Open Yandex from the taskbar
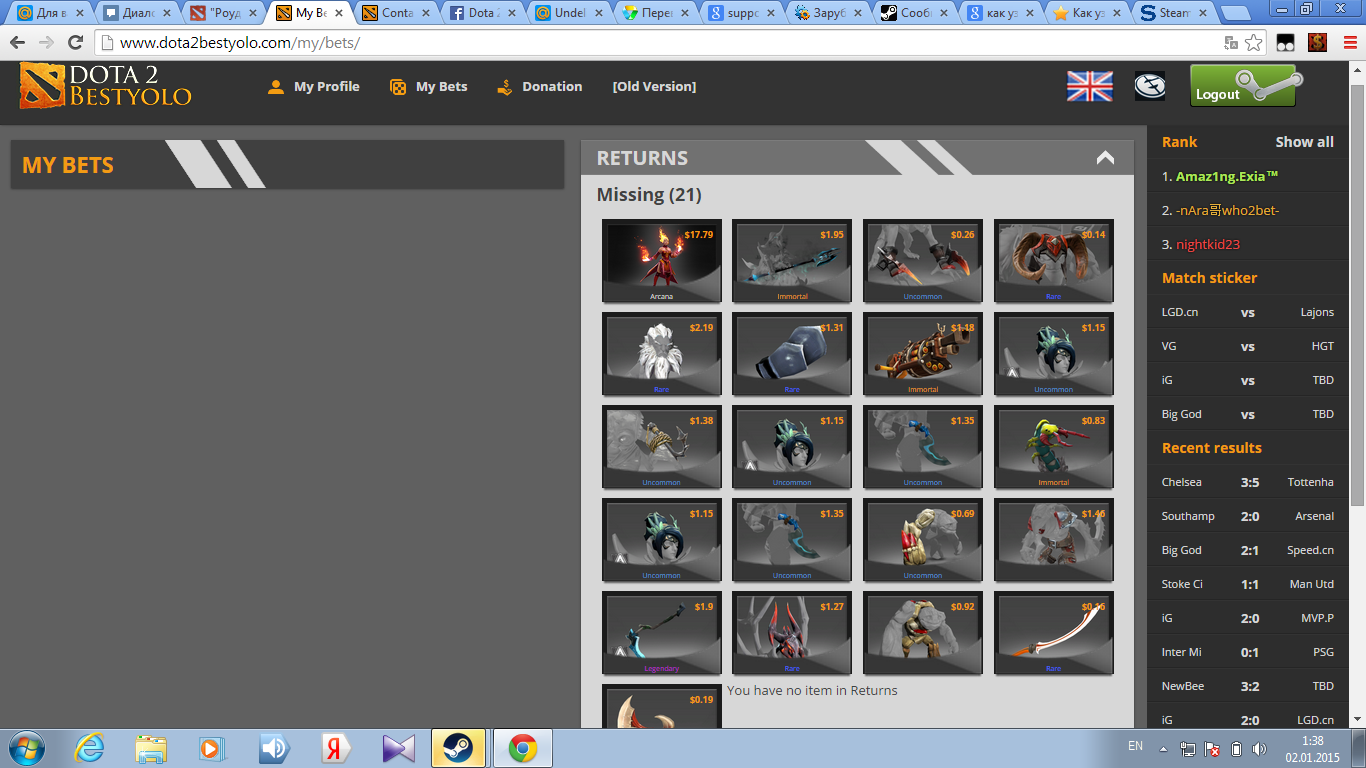The width and height of the screenshot is (1366, 768). coord(334,748)
